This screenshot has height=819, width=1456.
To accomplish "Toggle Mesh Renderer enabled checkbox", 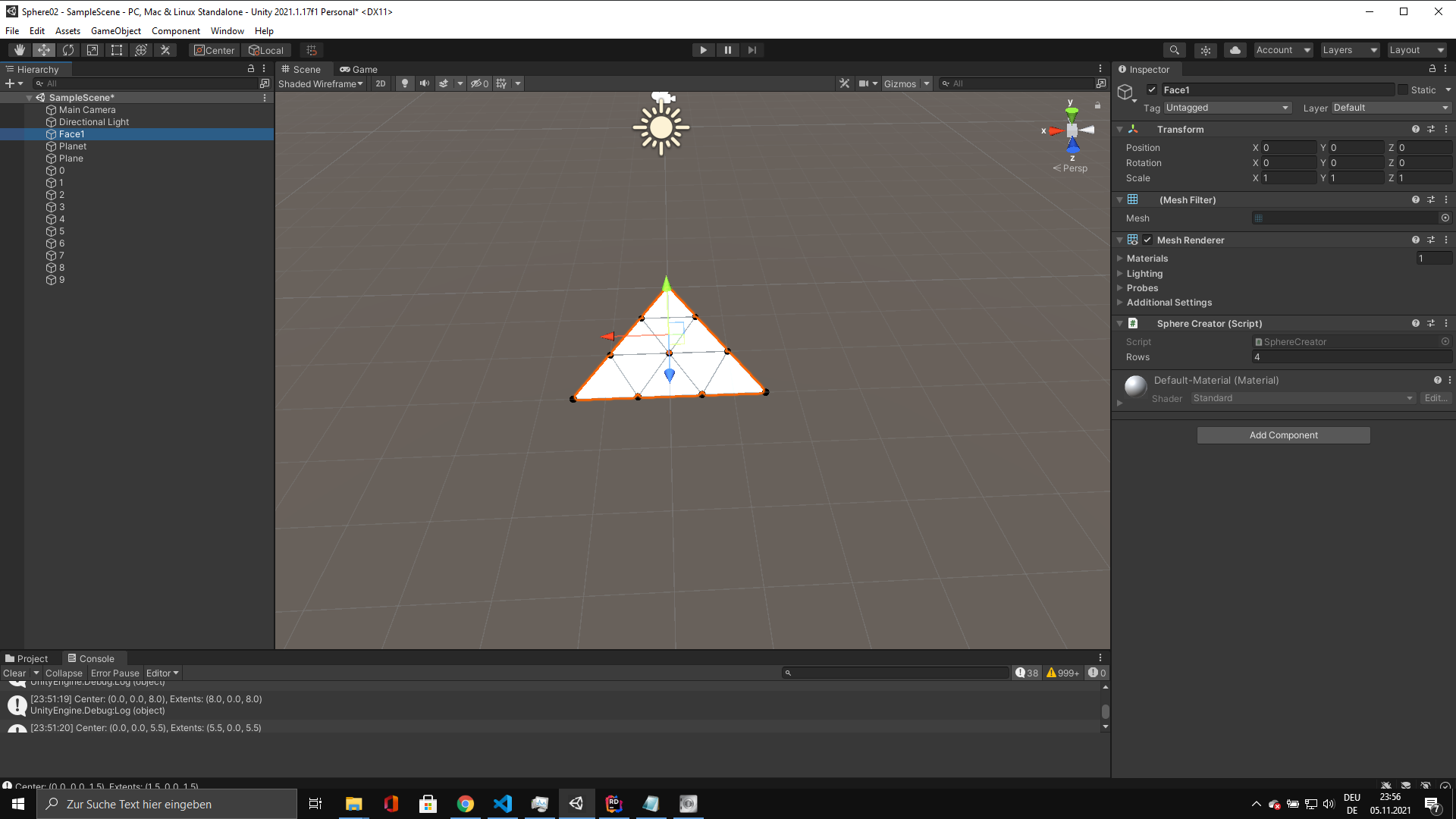I will point(1147,240).
